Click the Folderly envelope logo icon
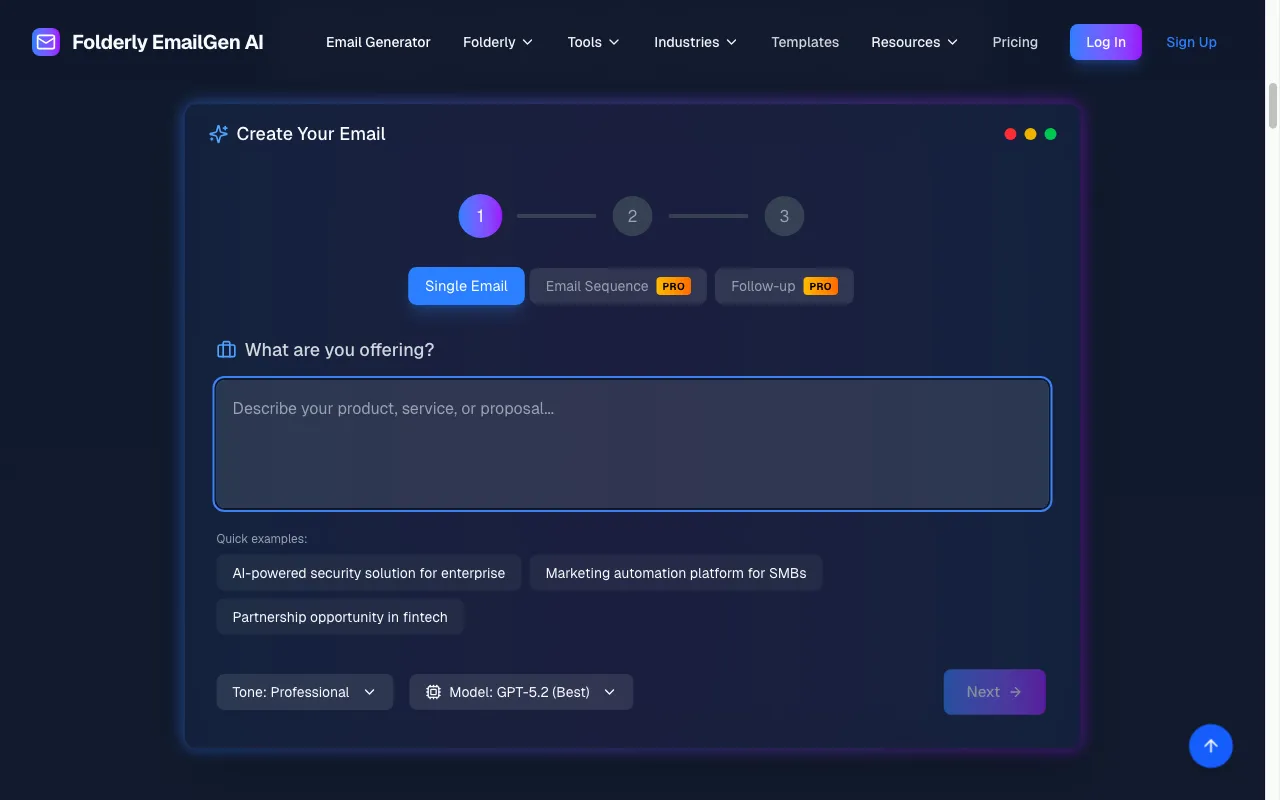The image size is (1280, 800). (46, 42)
